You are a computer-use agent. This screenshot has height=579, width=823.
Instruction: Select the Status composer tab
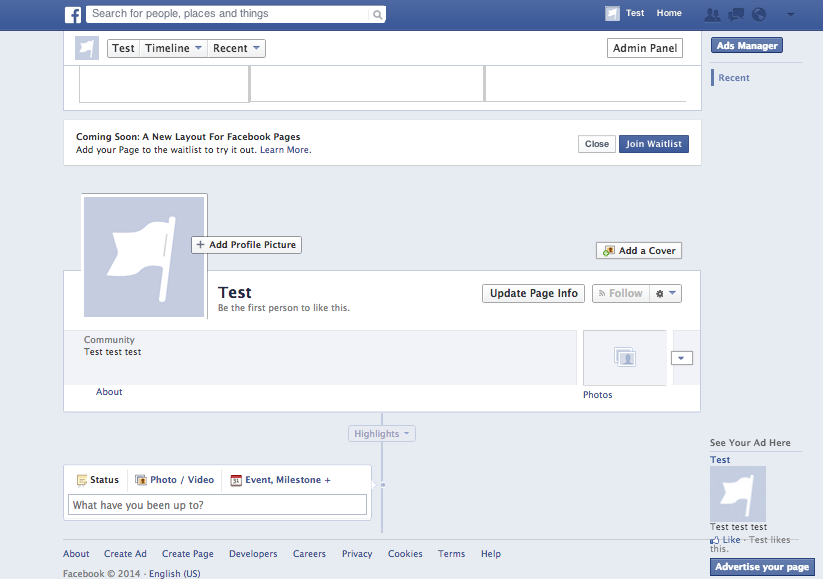click(98, 480)
